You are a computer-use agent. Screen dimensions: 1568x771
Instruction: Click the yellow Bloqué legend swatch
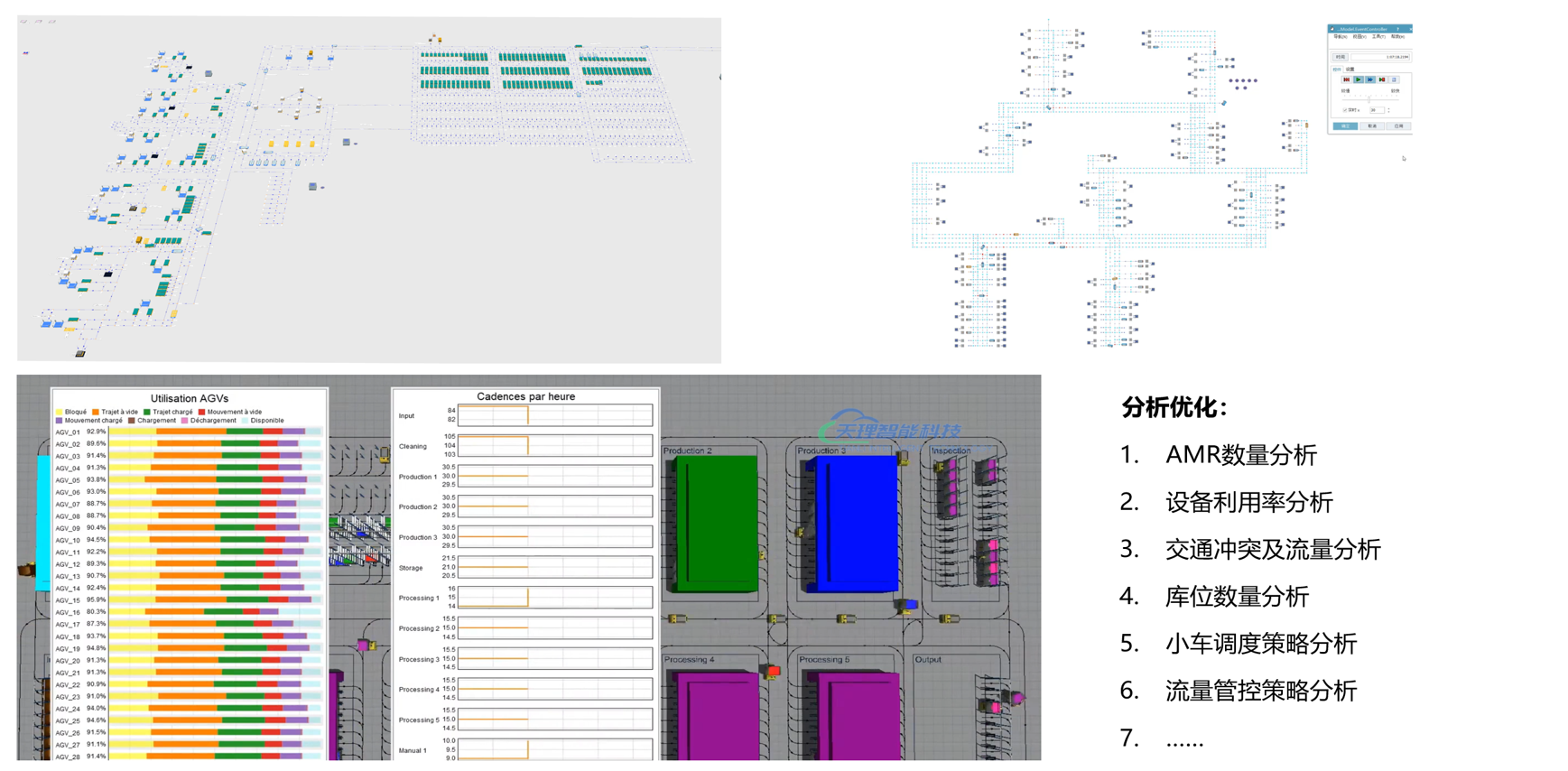[x=60, y=412]
